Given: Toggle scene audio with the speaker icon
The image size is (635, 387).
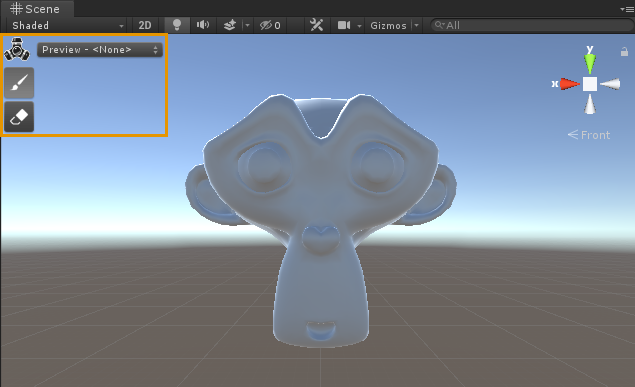Looking at the screenshot, I should click(x=203, y=25).
